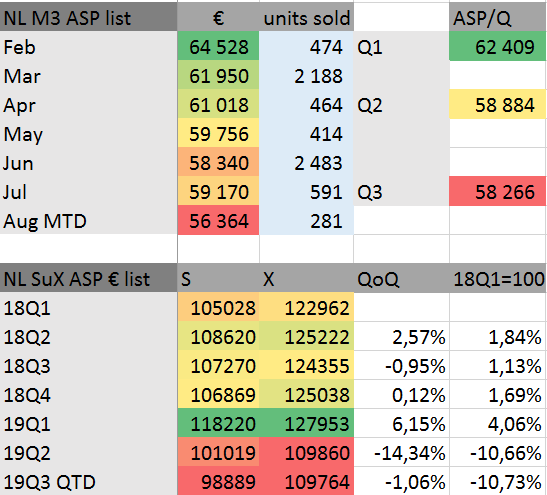Screen dimensions: 547x495
Task: Select the 18Q1 X value 122962
Action: tap(306, 307)
